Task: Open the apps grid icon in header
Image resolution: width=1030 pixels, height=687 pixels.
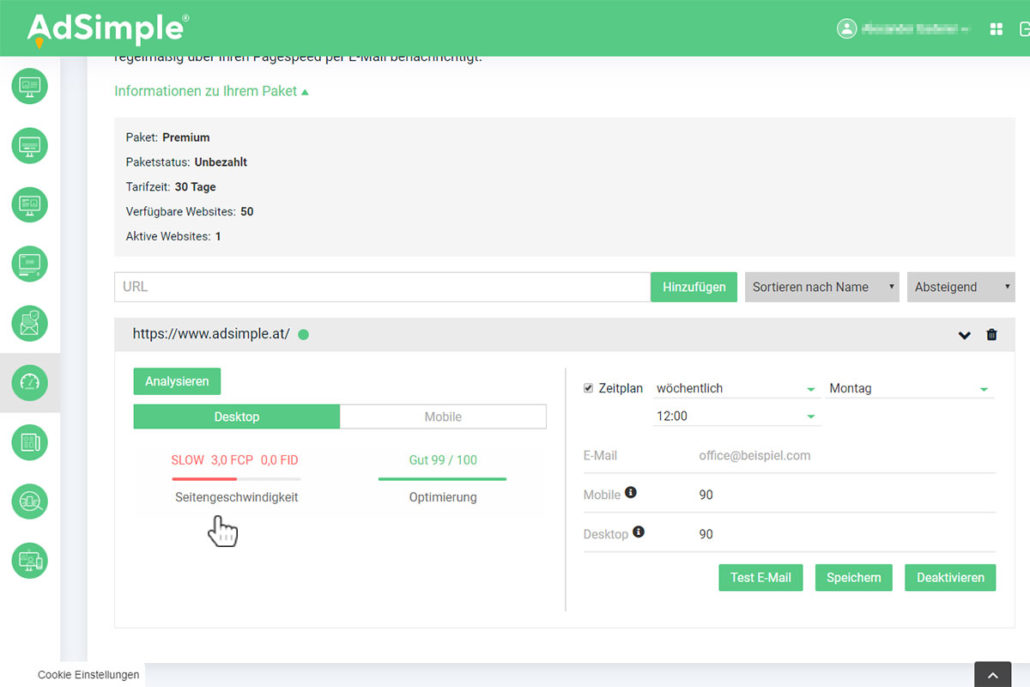Action: point(996,29)
